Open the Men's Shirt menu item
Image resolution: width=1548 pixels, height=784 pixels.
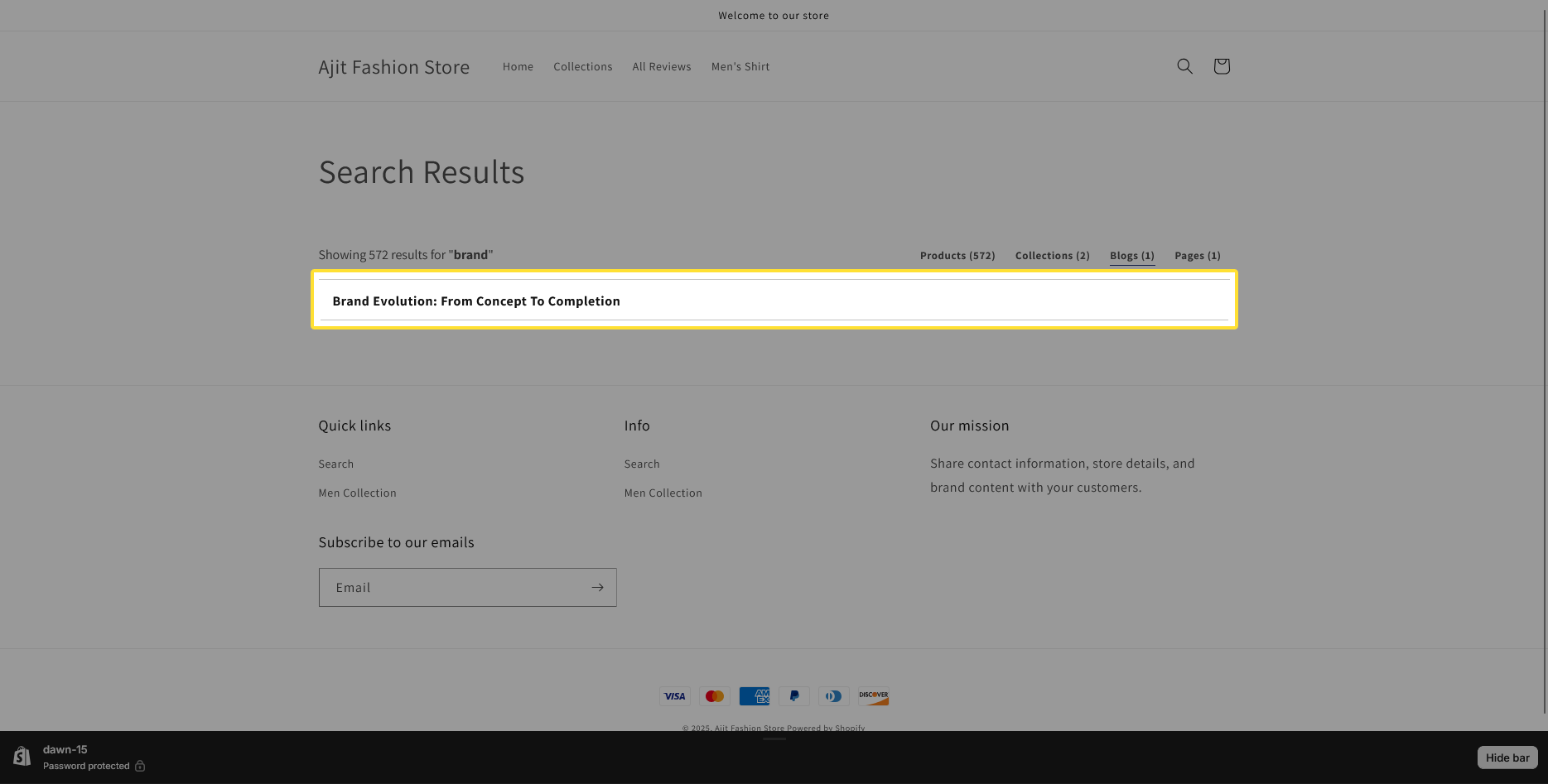(x=740, y=67)
